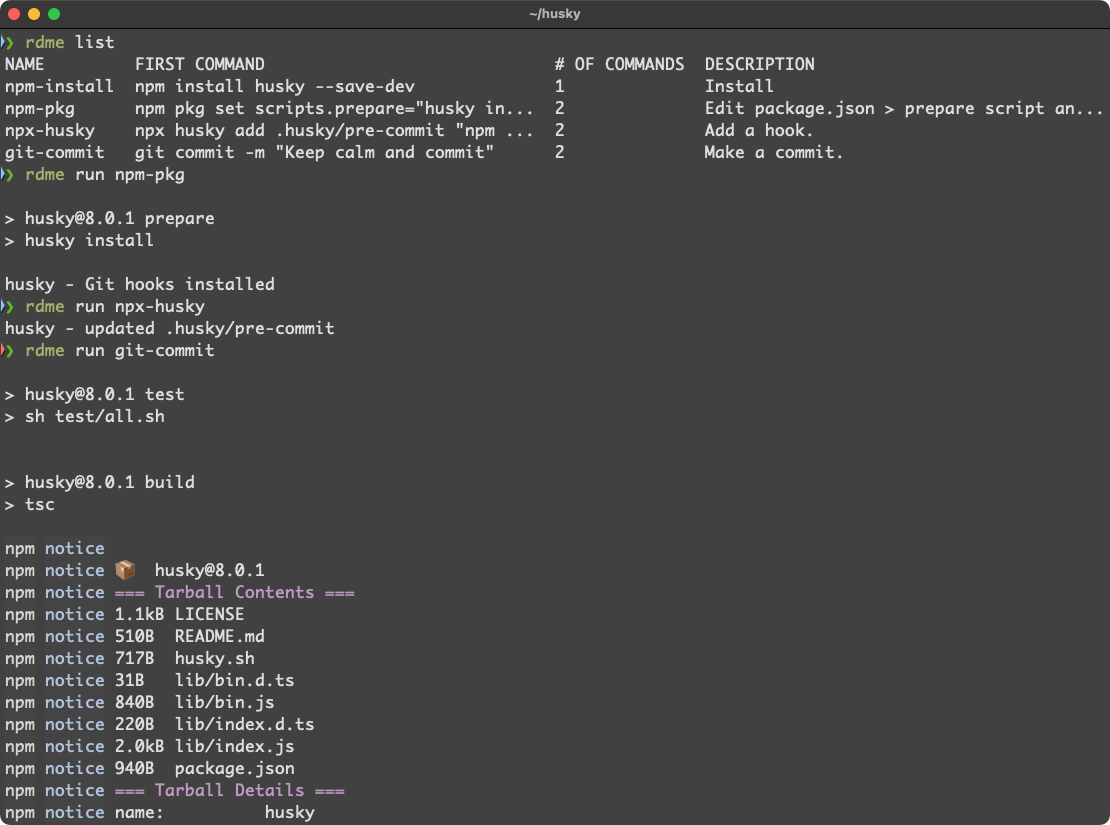Select the red close traffic light

click(12, 14)
